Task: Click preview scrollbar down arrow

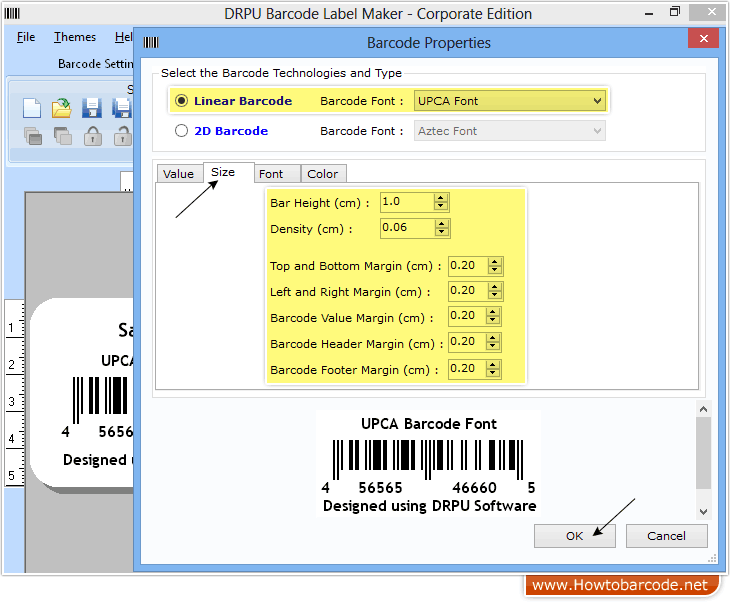Action: 703,512
